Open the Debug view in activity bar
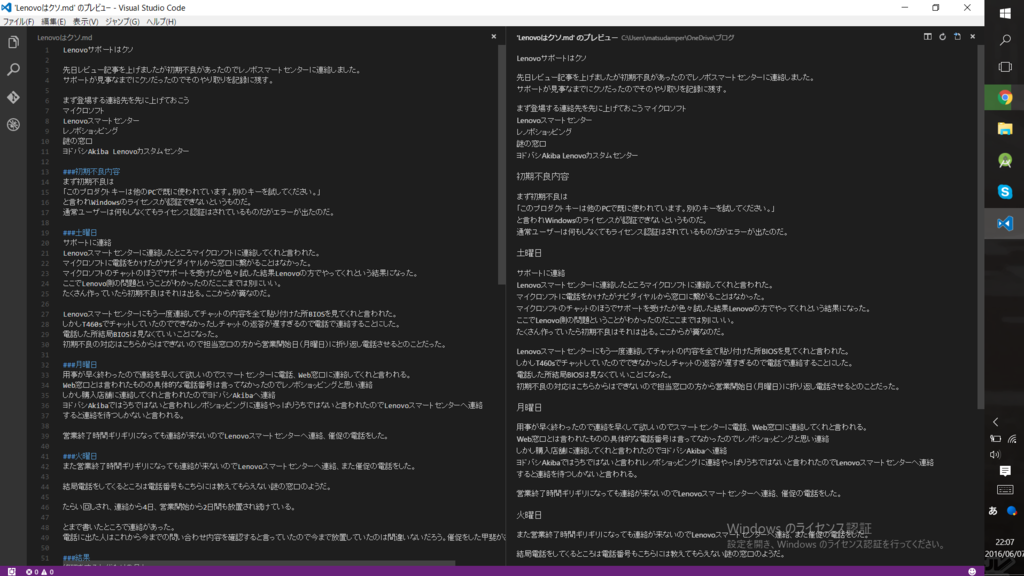Viewport: 1024px width, 576px height. click(x=13, y=125)
